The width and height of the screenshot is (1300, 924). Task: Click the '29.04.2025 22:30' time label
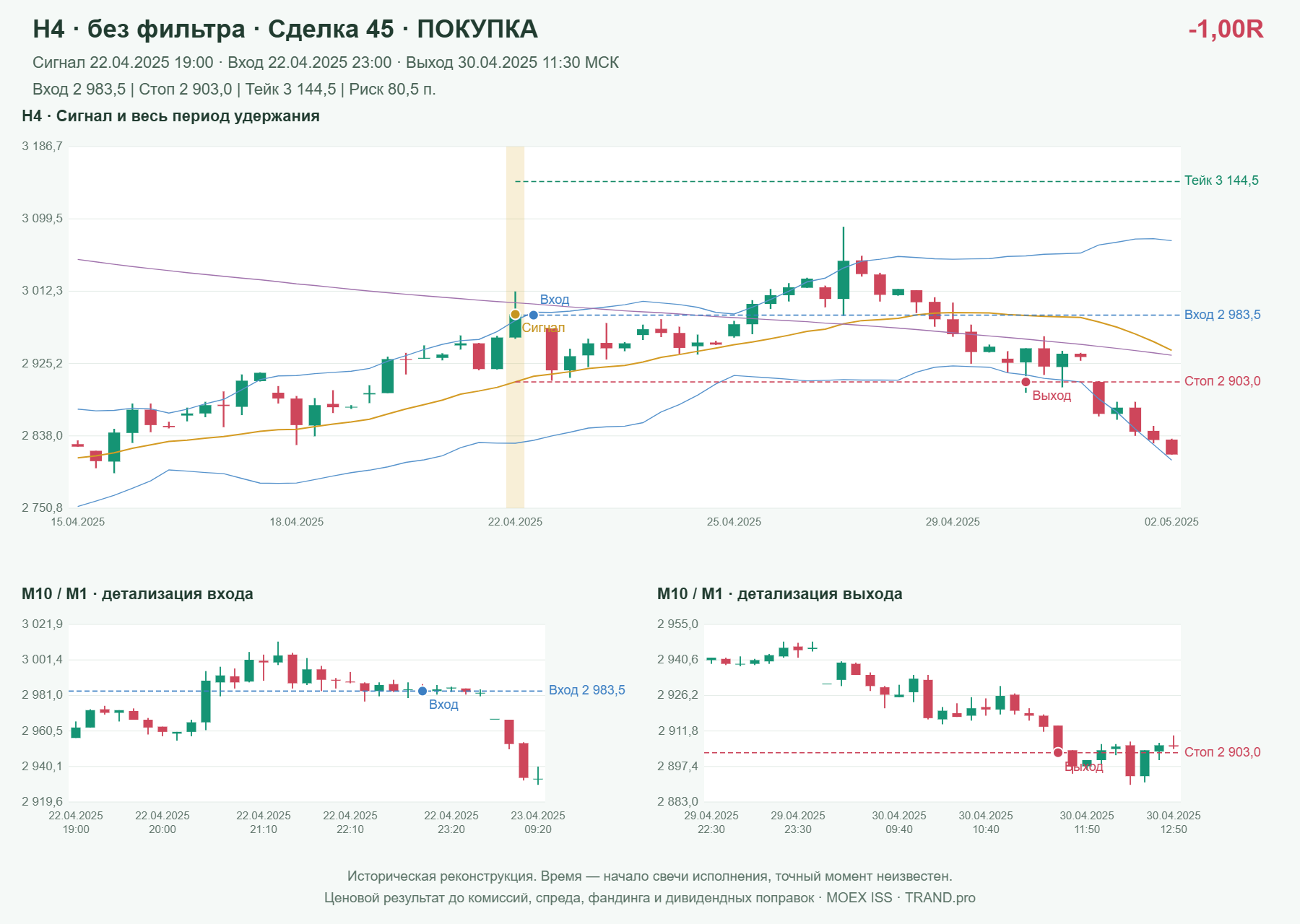711,822
